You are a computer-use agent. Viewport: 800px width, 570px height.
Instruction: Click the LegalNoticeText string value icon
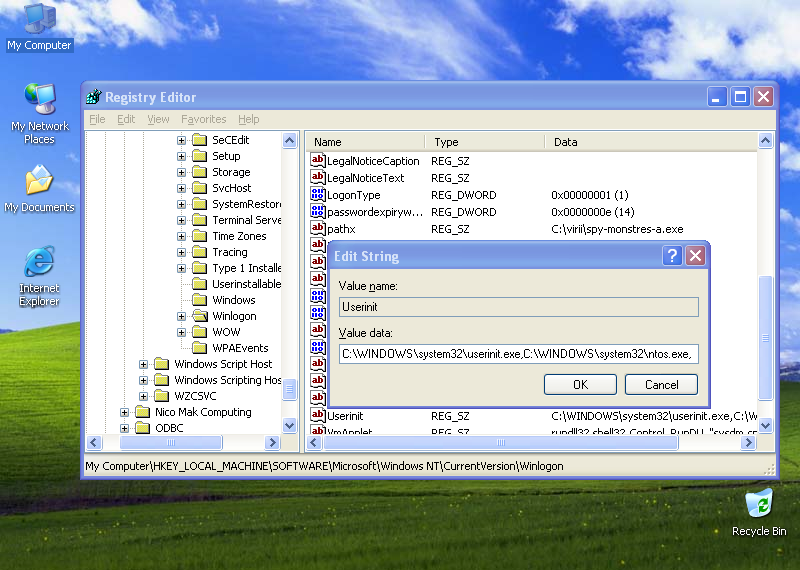tap(317, 178)
